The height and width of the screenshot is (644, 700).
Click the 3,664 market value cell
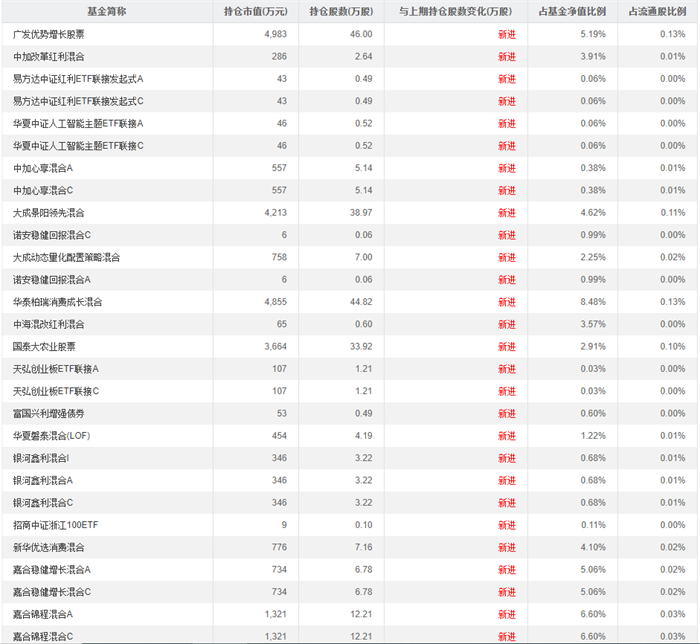[275, 347]
